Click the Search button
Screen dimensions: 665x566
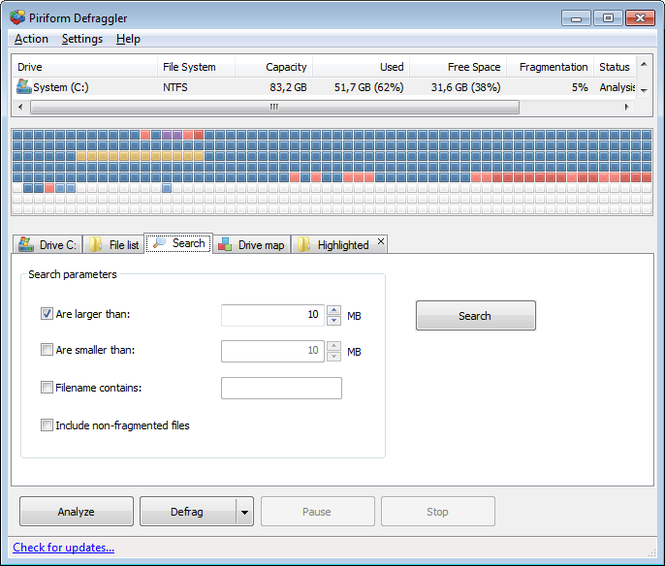(475, 315)
